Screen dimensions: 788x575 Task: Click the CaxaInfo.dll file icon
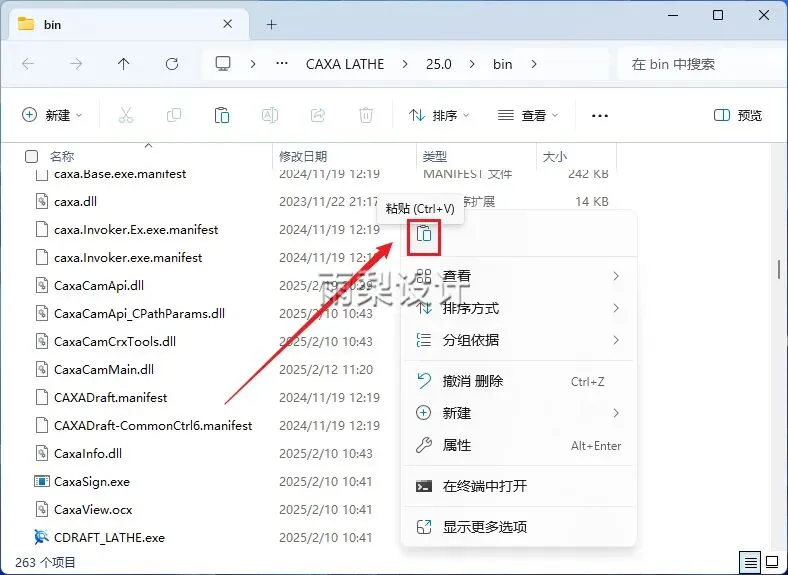[x=41, y=453]
